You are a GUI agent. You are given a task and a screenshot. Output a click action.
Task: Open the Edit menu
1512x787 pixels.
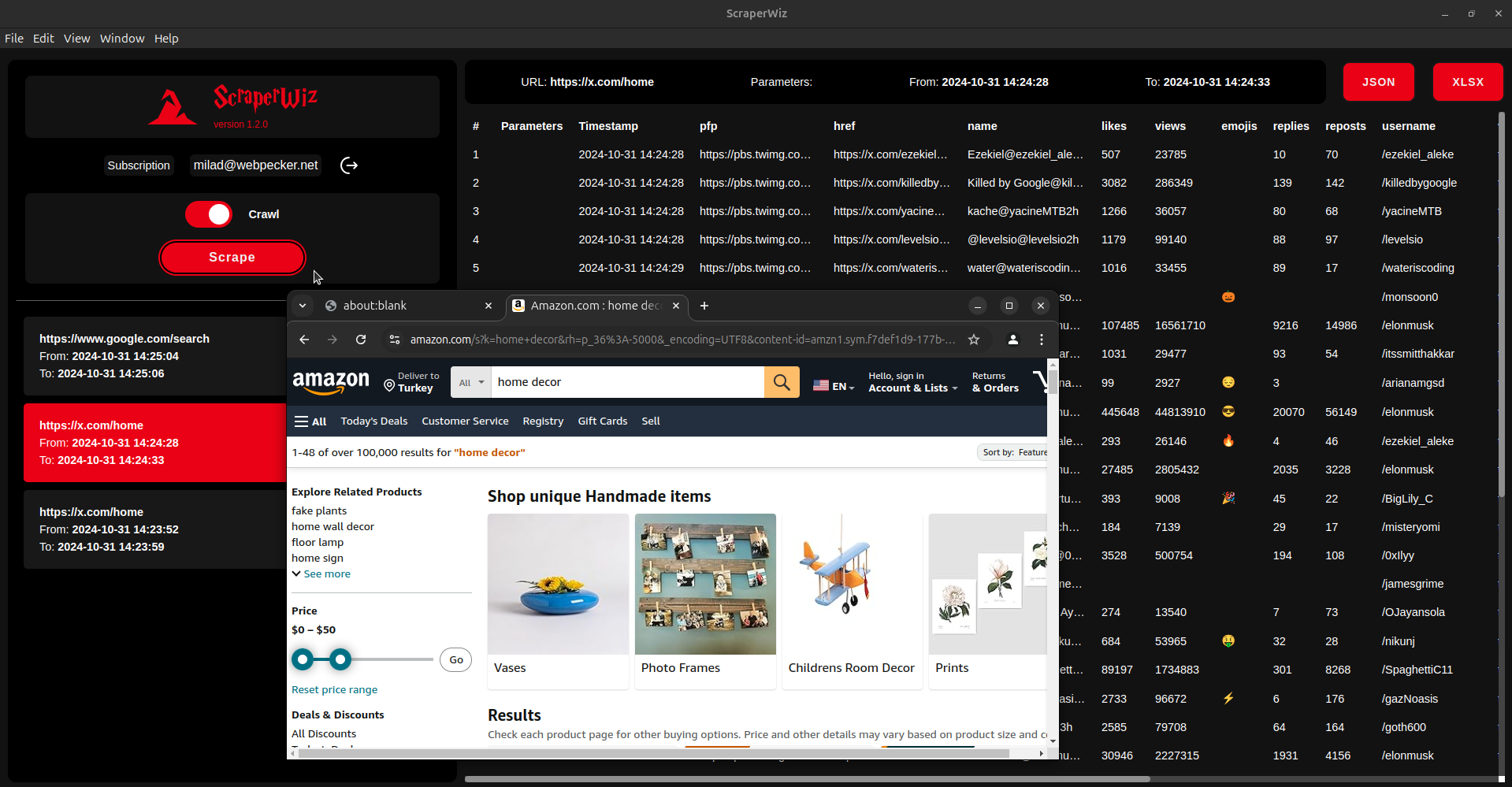pyautogui.click(x=43, y=39)
